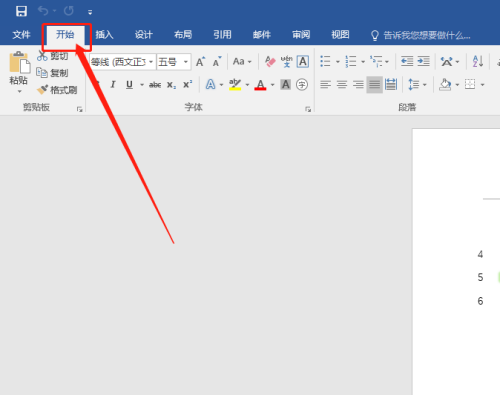Toggle Center paragraph alignment
The image size is (500, 395).
[342, 85]
